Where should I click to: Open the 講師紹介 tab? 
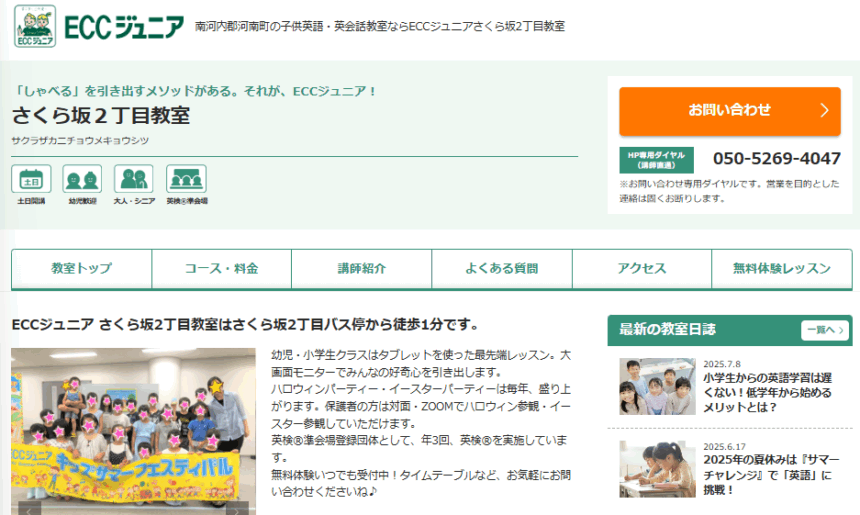362,269
